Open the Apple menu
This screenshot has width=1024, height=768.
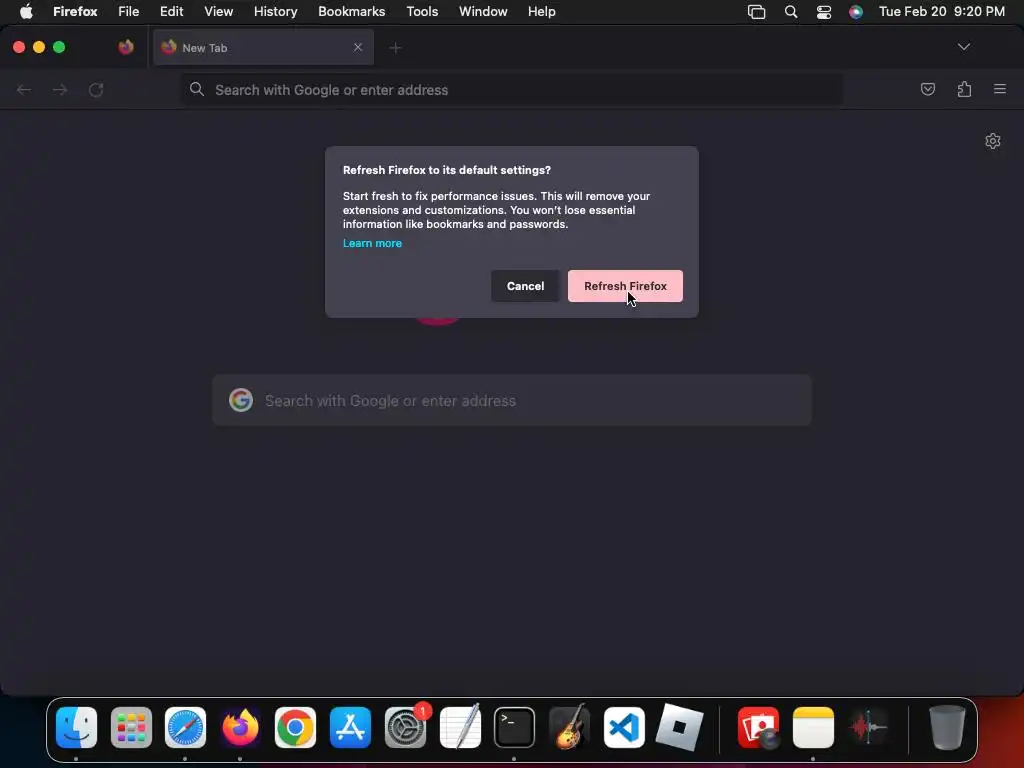coord(26,12)
